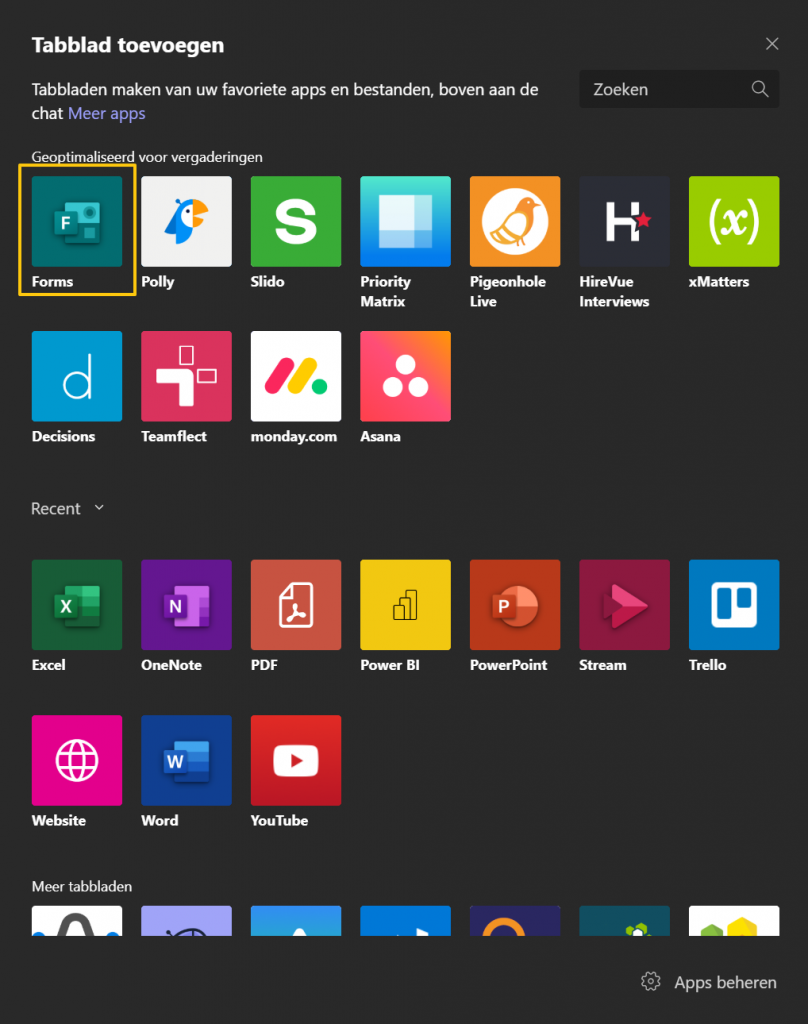Select the Polly app icon

click(x=186, y=221)
